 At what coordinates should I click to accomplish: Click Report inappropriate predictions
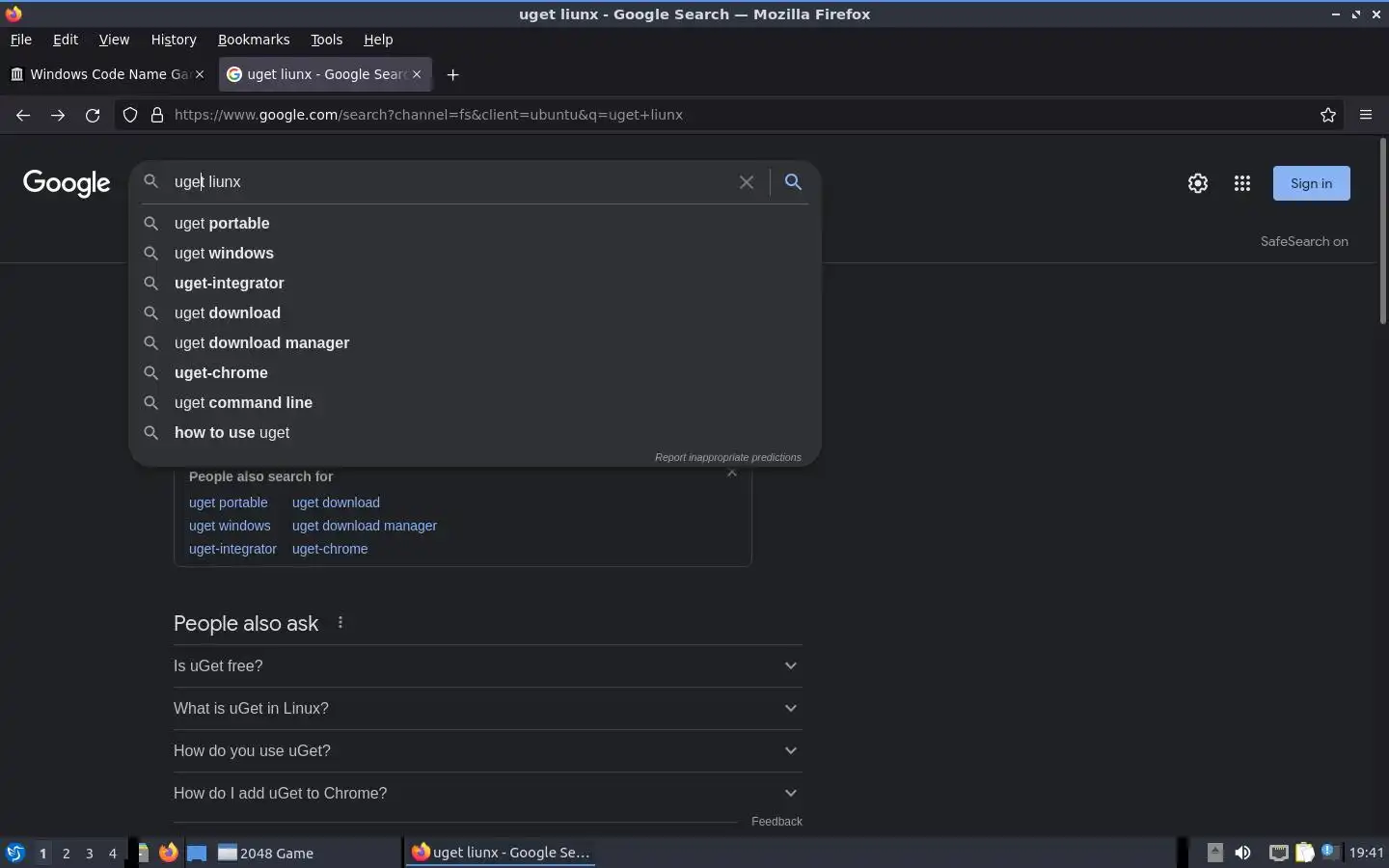(x=728, y=457)
